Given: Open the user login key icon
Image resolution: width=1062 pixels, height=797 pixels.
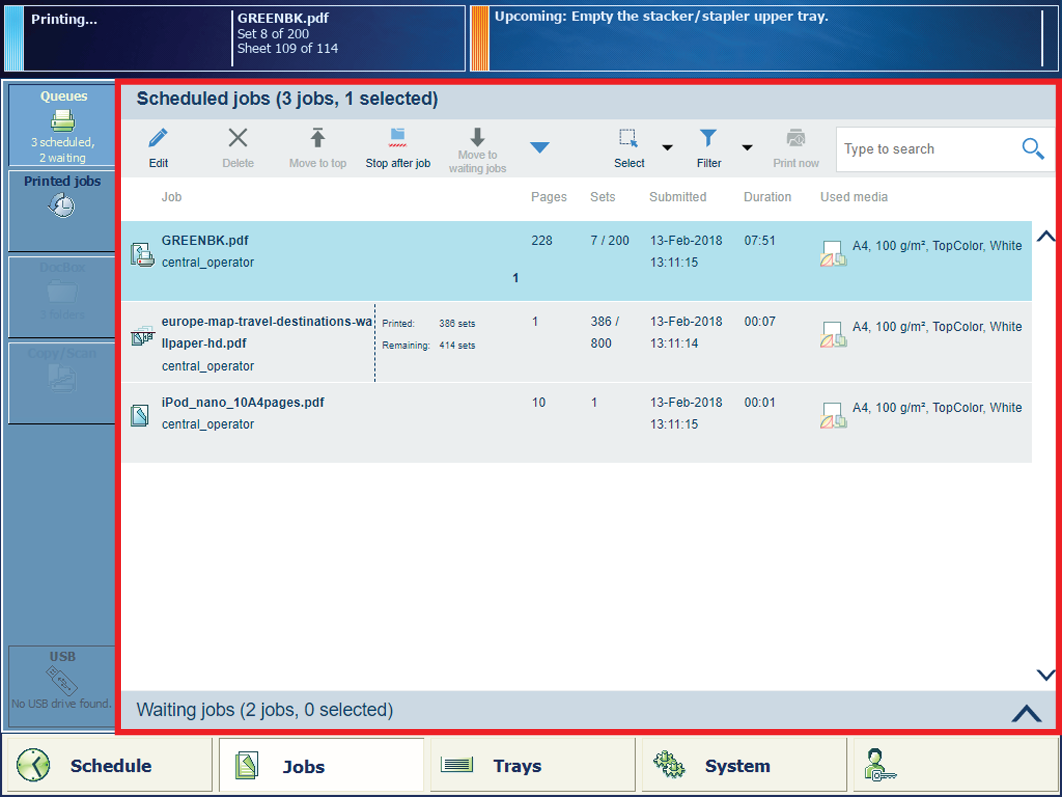Looking at the screenshot, I should click(881, 765).
